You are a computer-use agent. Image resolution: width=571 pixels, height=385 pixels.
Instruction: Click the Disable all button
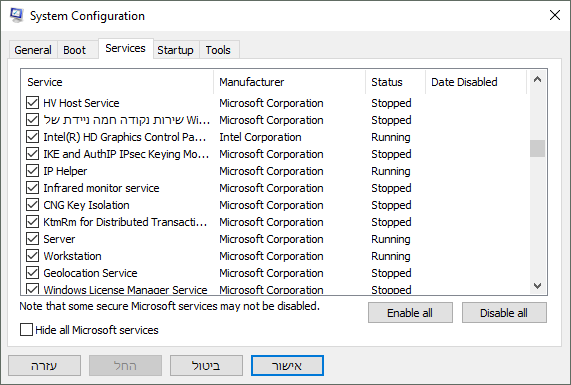504,313
